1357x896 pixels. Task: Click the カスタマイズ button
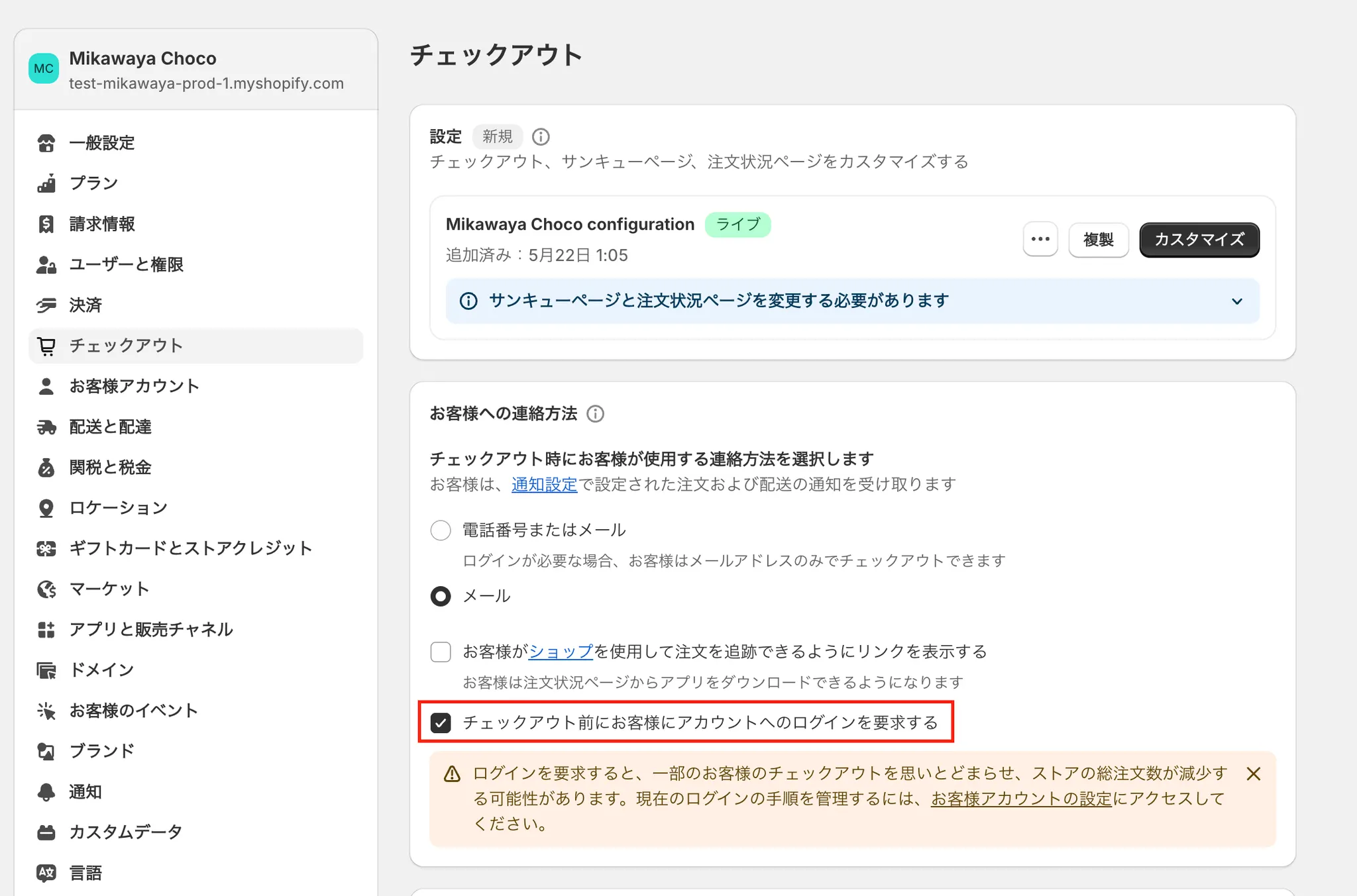(x=1199, y=240)
